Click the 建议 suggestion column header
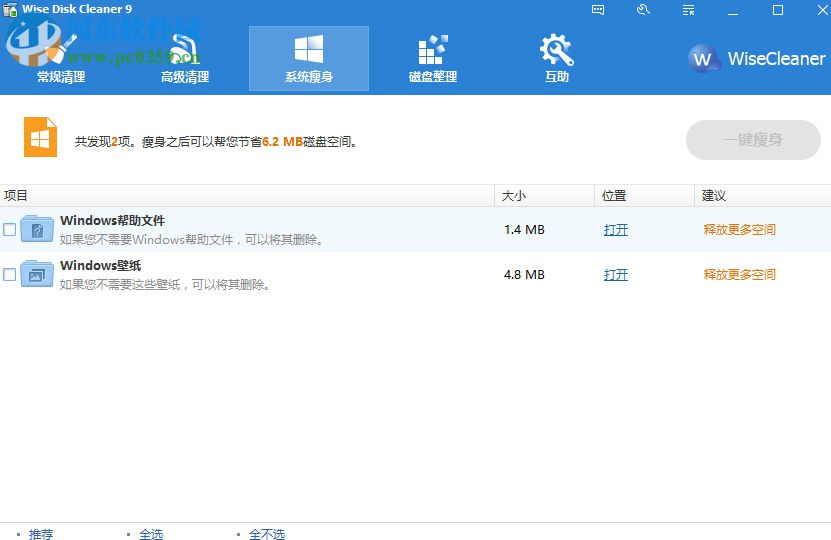831x540 pixels. tap(763, 196)
